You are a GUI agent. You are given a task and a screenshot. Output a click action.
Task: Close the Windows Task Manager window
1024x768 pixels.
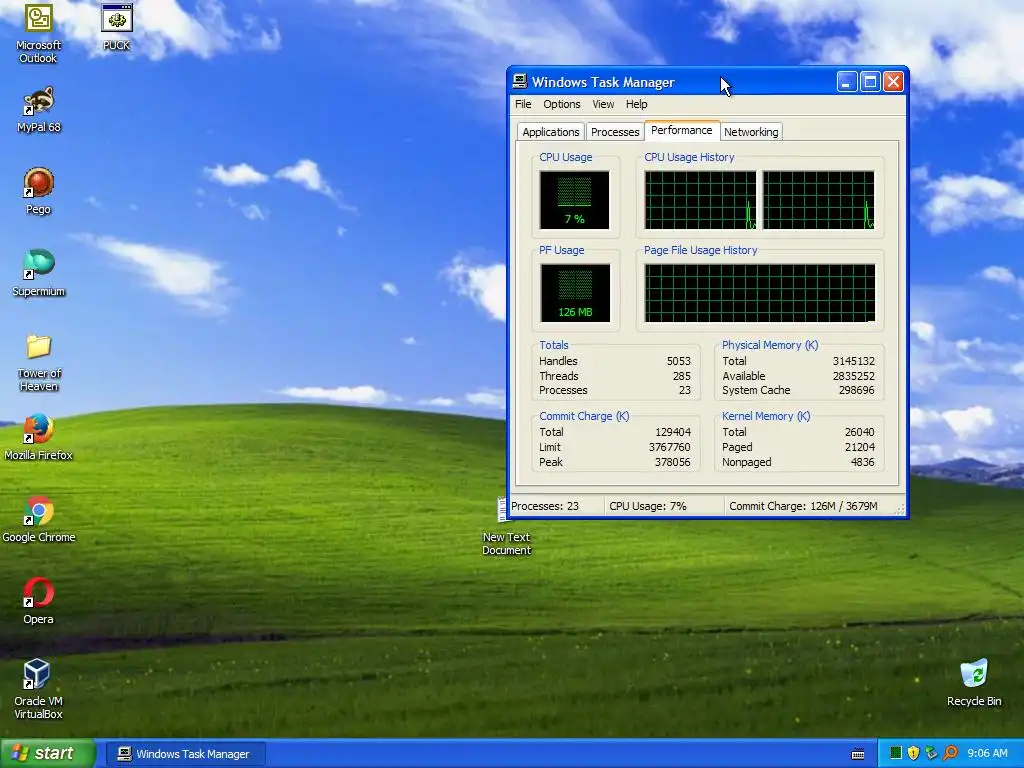pyautogui.click(x=893, y=82)
